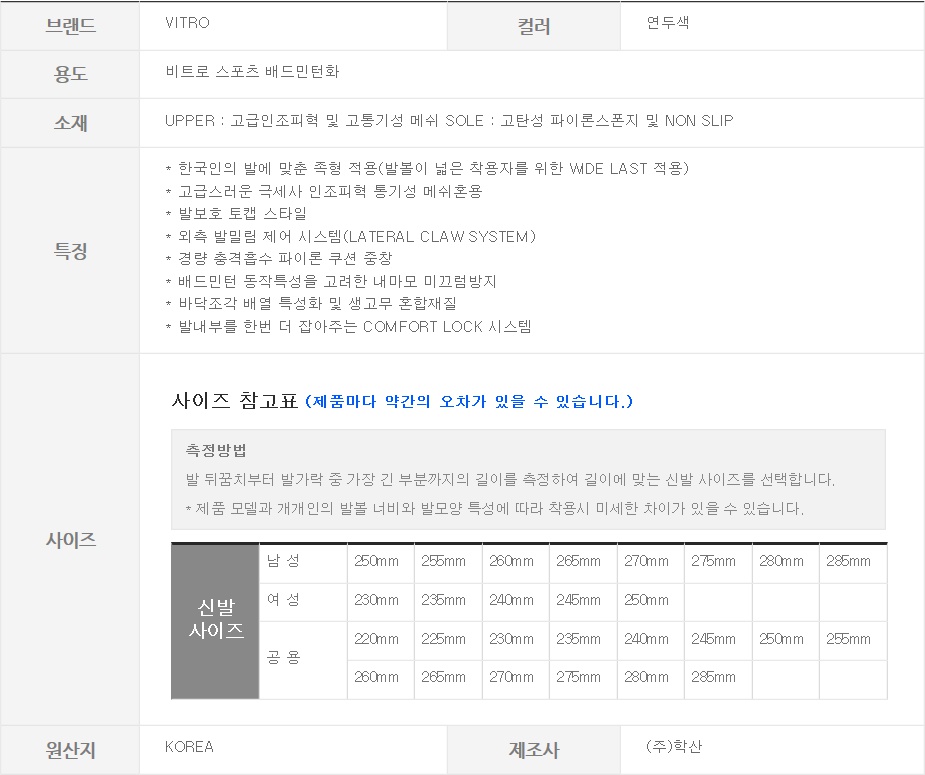This screenshot has height=775, width=925.
Task: Click the KOREA origin value
Action: tap(189, 747)
